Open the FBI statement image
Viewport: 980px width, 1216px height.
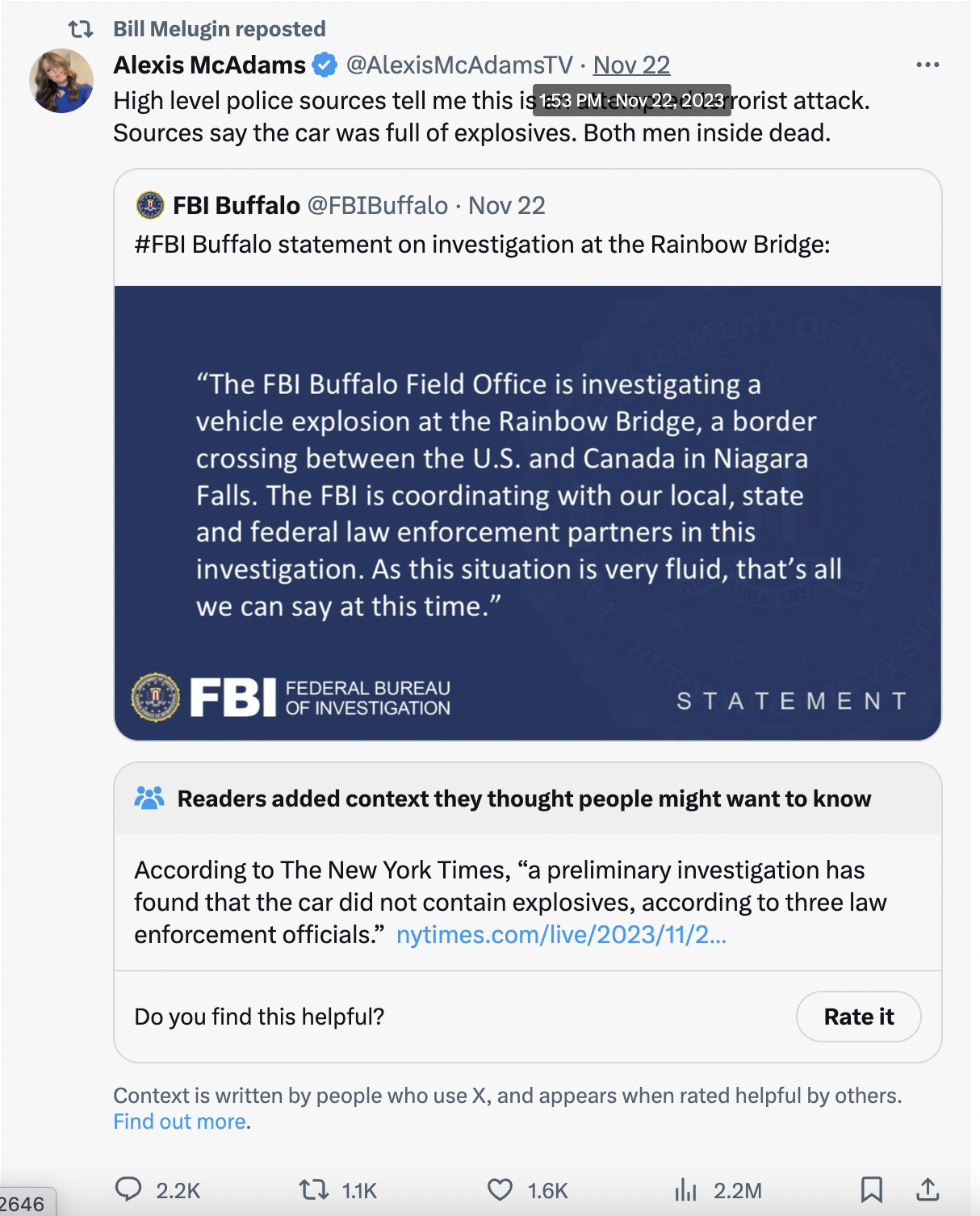[x=528, y=512]
